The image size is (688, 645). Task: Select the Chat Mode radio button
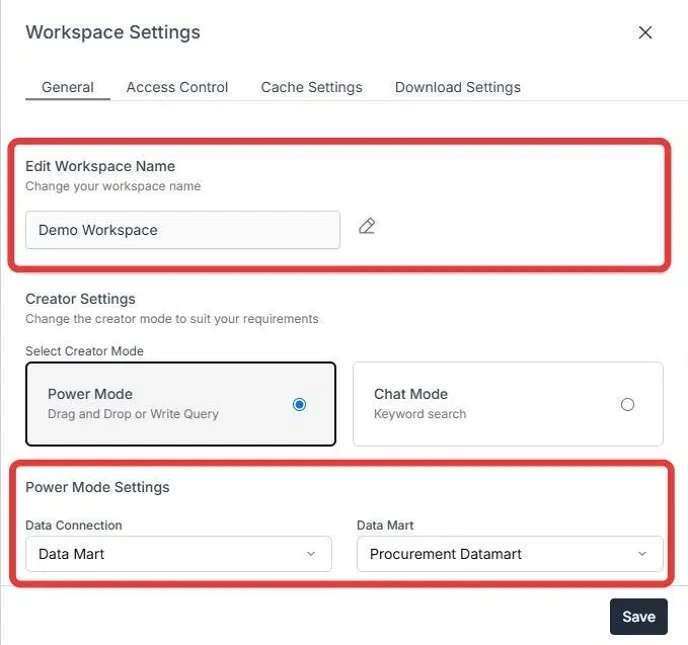(627, 404)
